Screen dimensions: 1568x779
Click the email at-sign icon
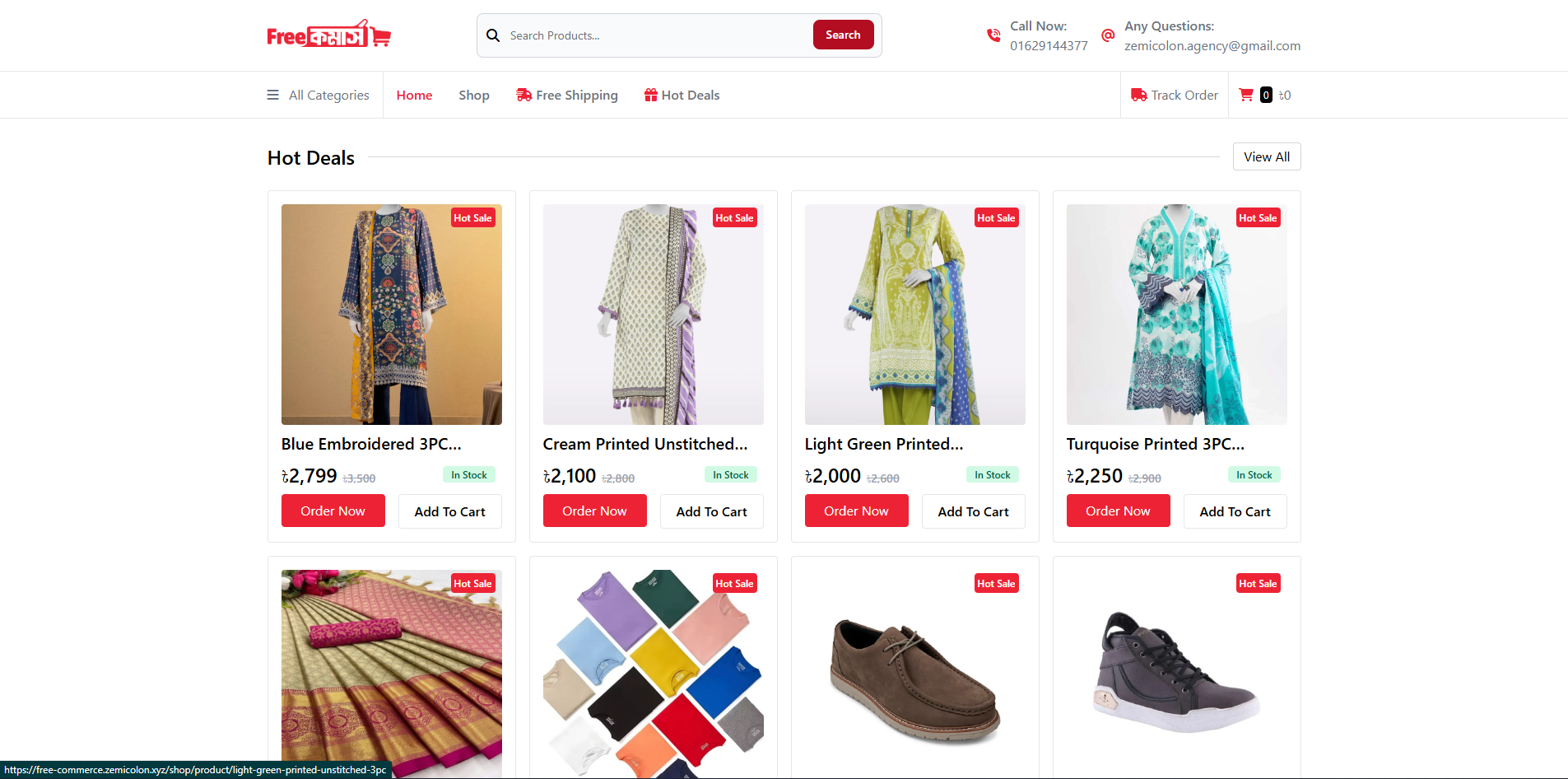(x=1108, y=35)
